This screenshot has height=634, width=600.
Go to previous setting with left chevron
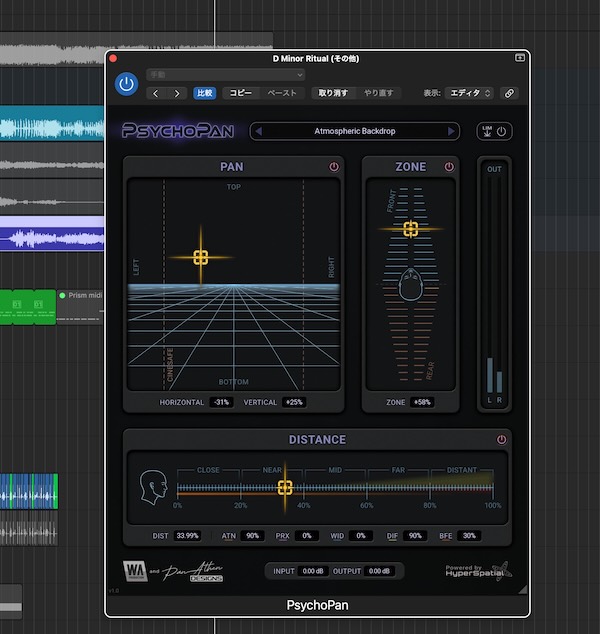[x=156, y=93]
